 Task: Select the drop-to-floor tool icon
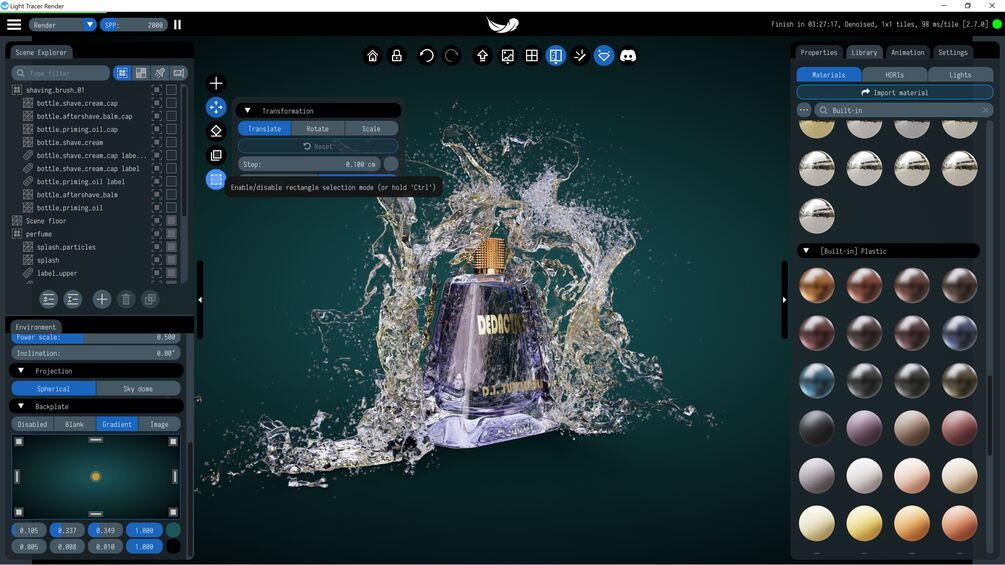(x=216, y=131)
